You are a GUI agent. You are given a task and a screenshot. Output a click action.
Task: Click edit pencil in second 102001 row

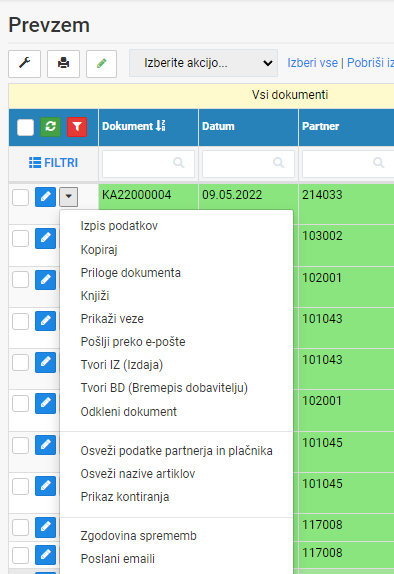coord(45,403)
